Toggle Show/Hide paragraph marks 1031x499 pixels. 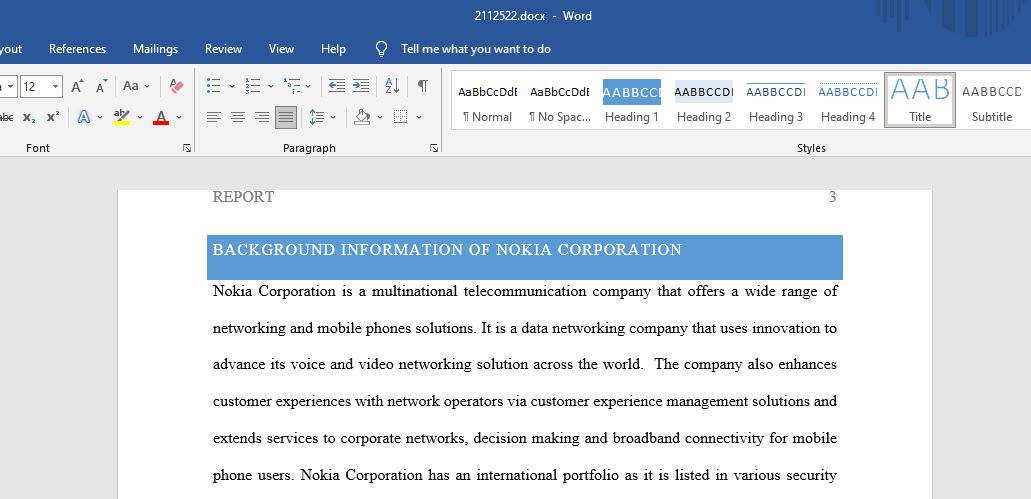click(x=423, y=86)
